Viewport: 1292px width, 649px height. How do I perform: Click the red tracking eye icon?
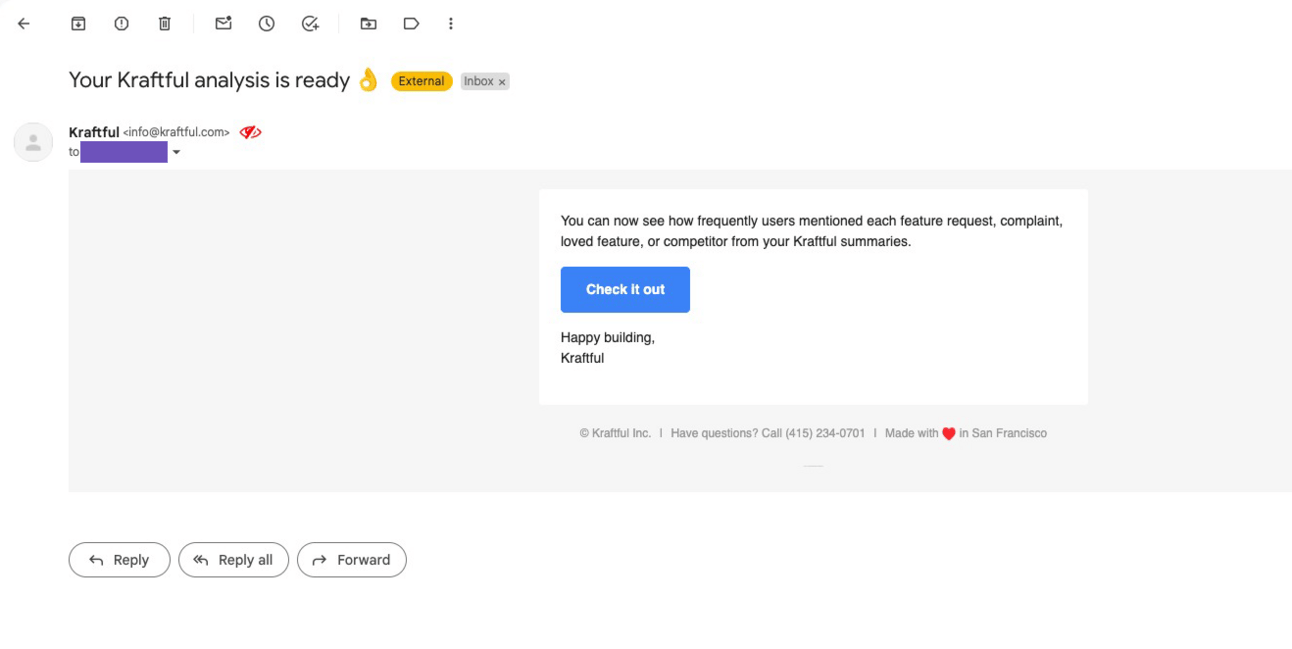coord(250,132)
